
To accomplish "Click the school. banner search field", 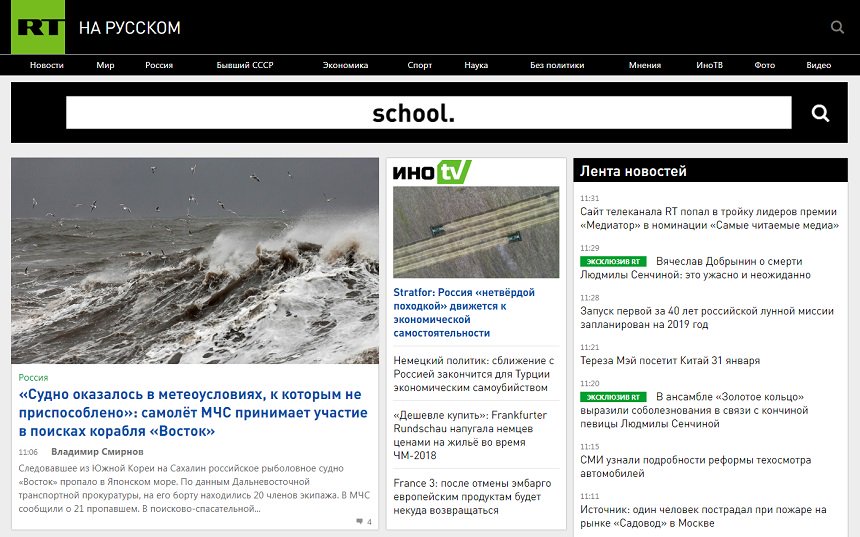I will (428, 113).
